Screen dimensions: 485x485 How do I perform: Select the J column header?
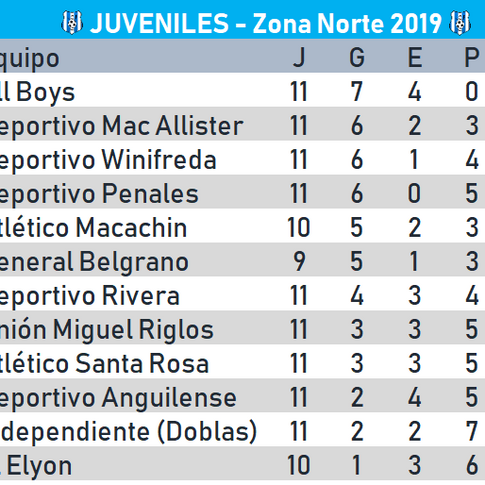click(299, 57)
